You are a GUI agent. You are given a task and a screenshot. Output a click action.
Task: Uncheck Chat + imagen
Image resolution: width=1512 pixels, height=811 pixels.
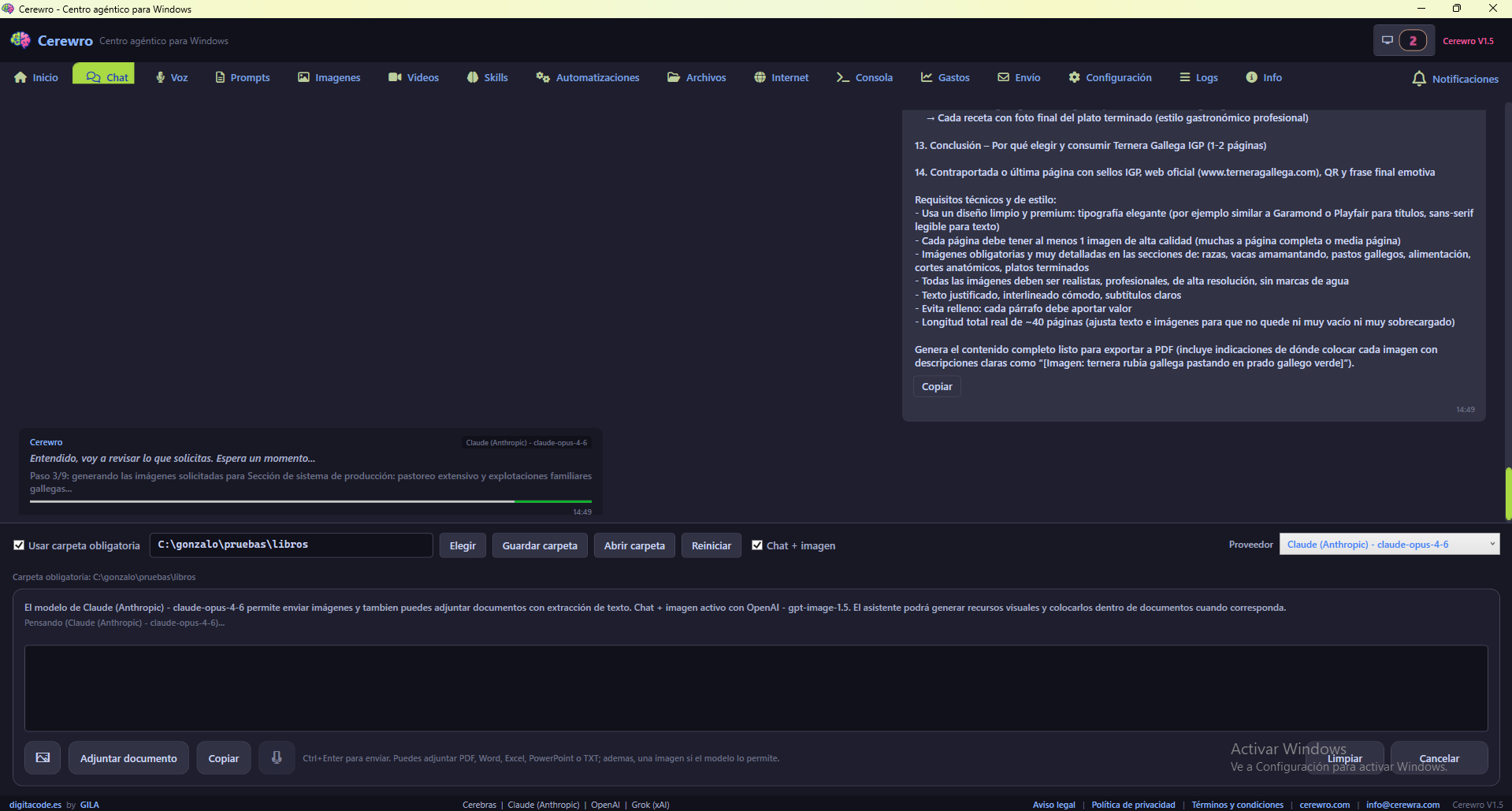(x=757, y=545)
